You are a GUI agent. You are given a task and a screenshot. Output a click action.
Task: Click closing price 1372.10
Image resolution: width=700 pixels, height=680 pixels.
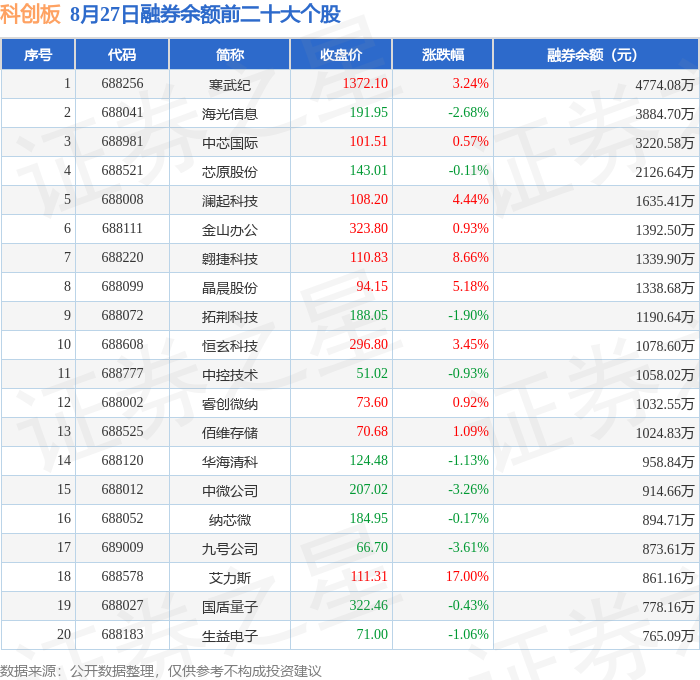pos(365,83)
